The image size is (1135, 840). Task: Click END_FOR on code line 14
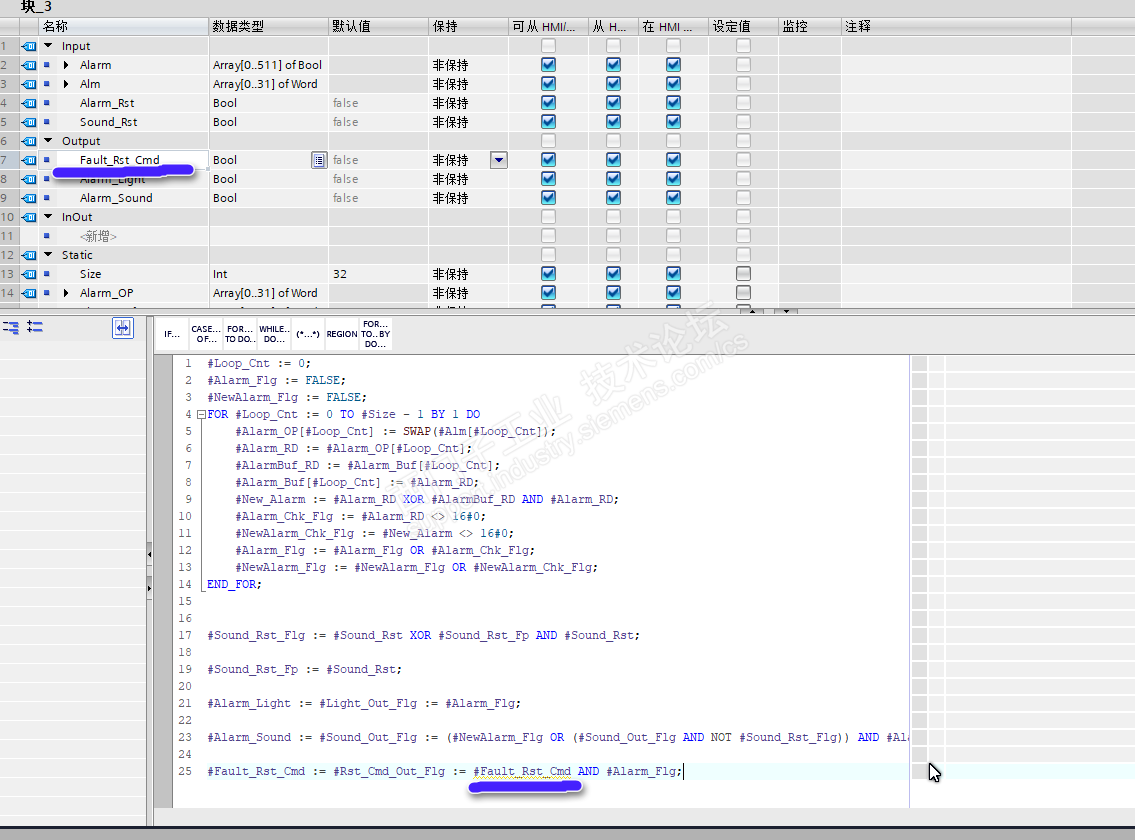[x=234, y=584]
